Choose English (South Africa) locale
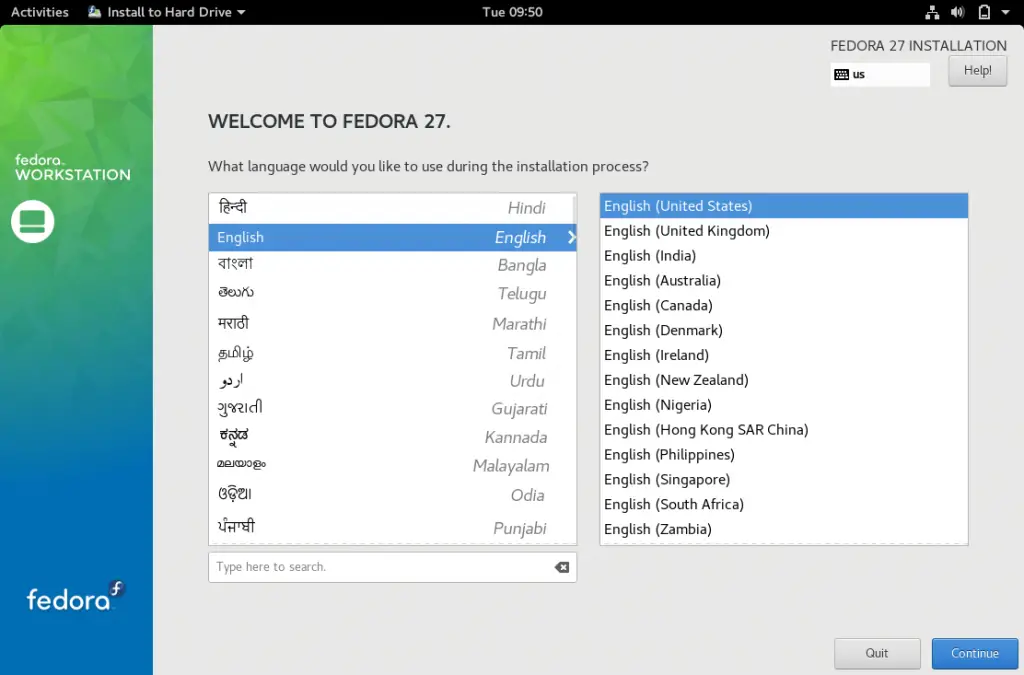 784,503
